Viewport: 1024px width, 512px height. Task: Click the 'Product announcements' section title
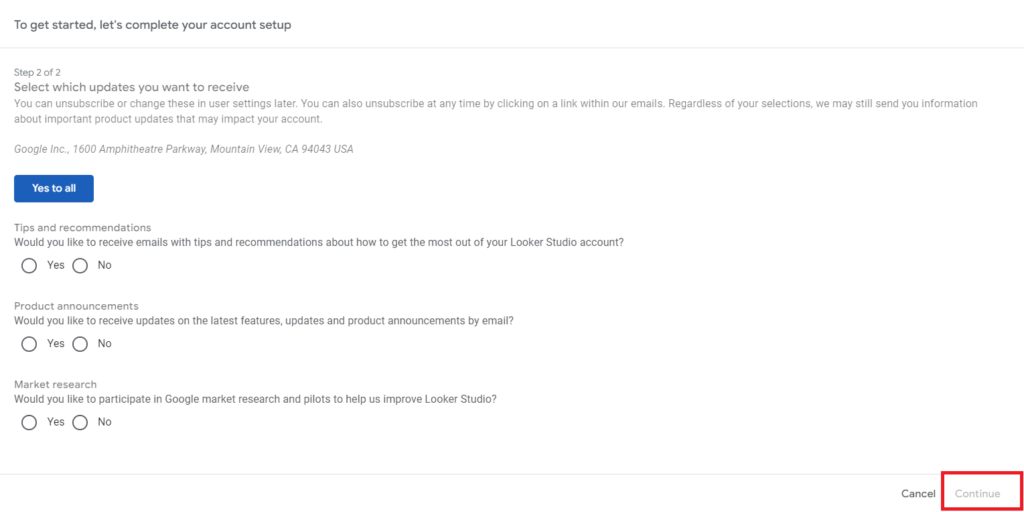point(76,306)
